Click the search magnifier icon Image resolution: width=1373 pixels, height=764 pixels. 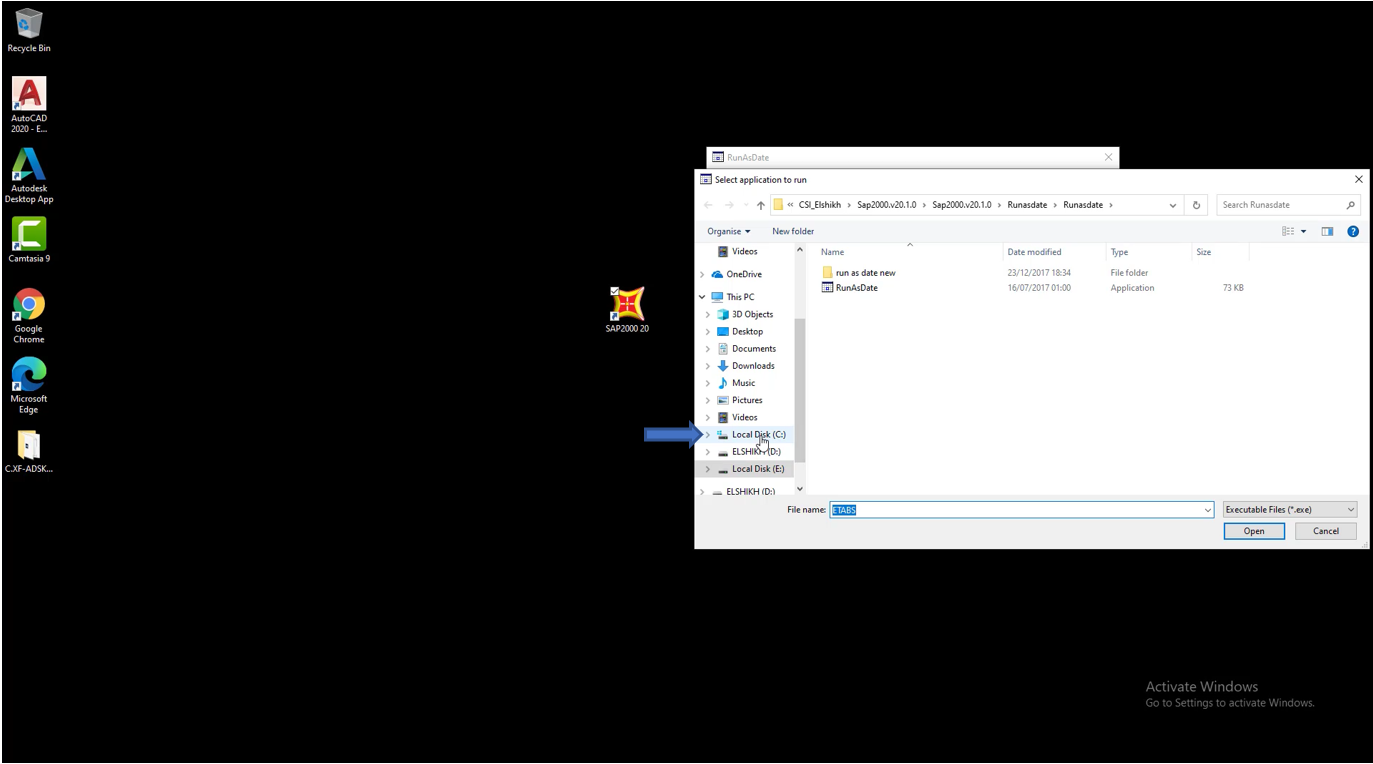click(1351, 205)
